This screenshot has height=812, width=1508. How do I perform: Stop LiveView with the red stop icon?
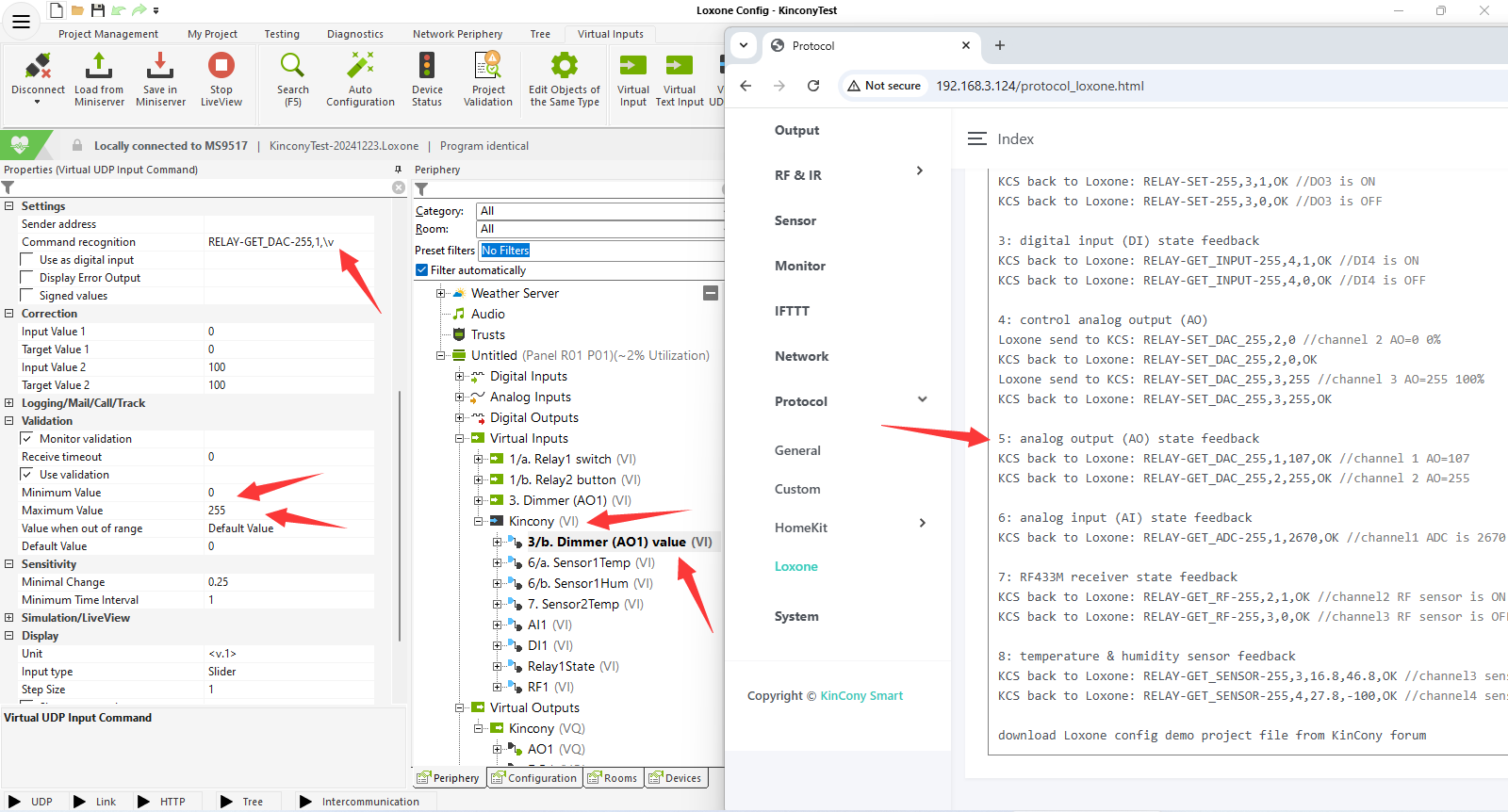point(221,65)
